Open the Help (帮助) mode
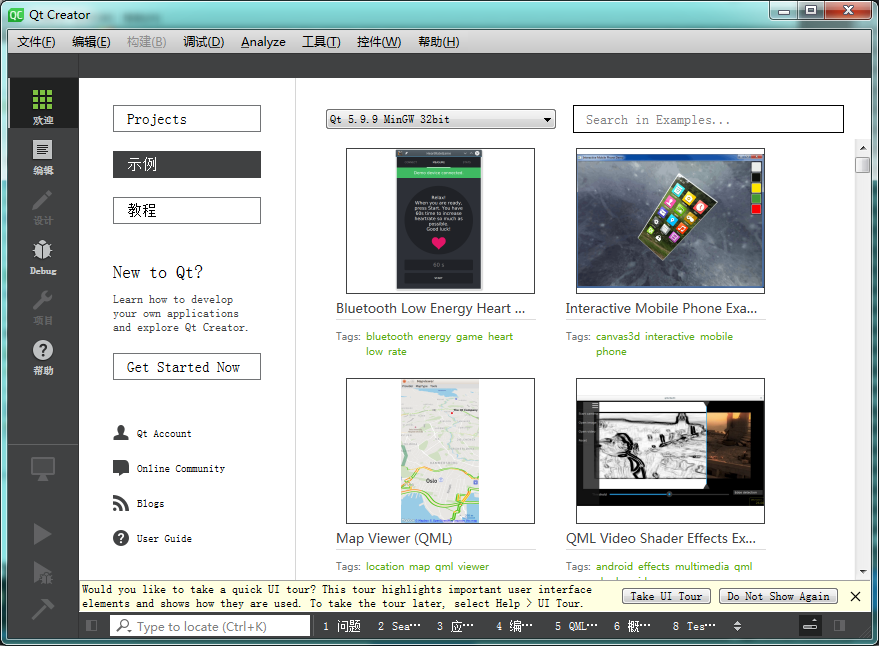Viewport: 879px width, 646px height. 43,358
